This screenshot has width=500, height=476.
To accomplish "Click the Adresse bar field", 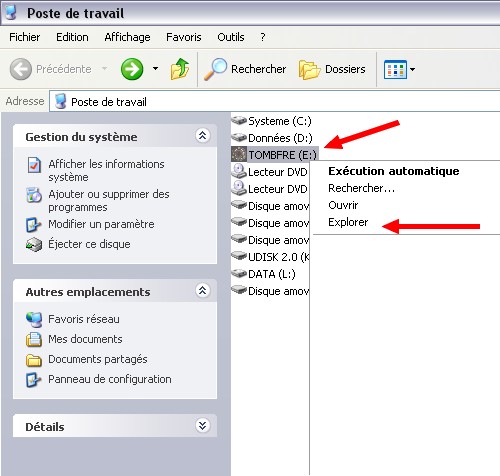I will [x=274, y=102].
